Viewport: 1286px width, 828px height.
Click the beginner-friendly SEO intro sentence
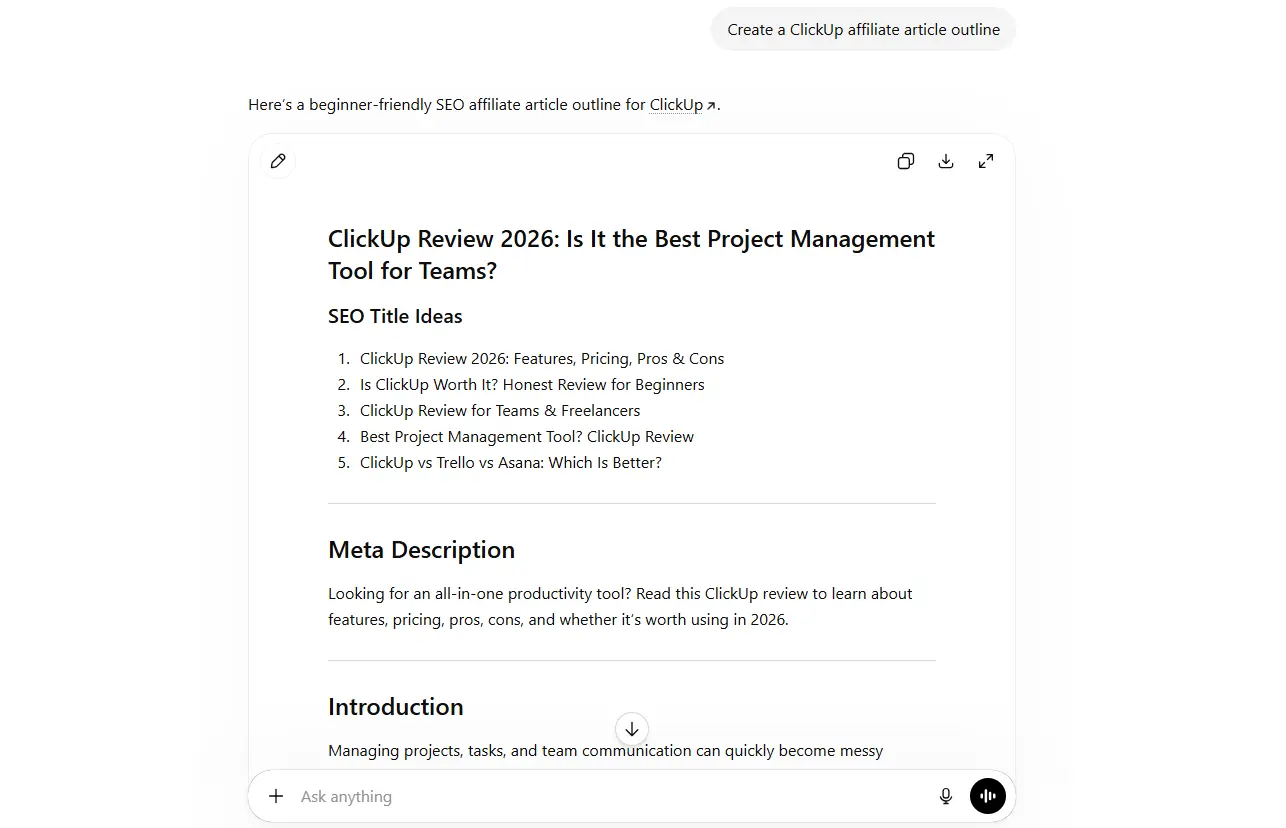[484, 104]
